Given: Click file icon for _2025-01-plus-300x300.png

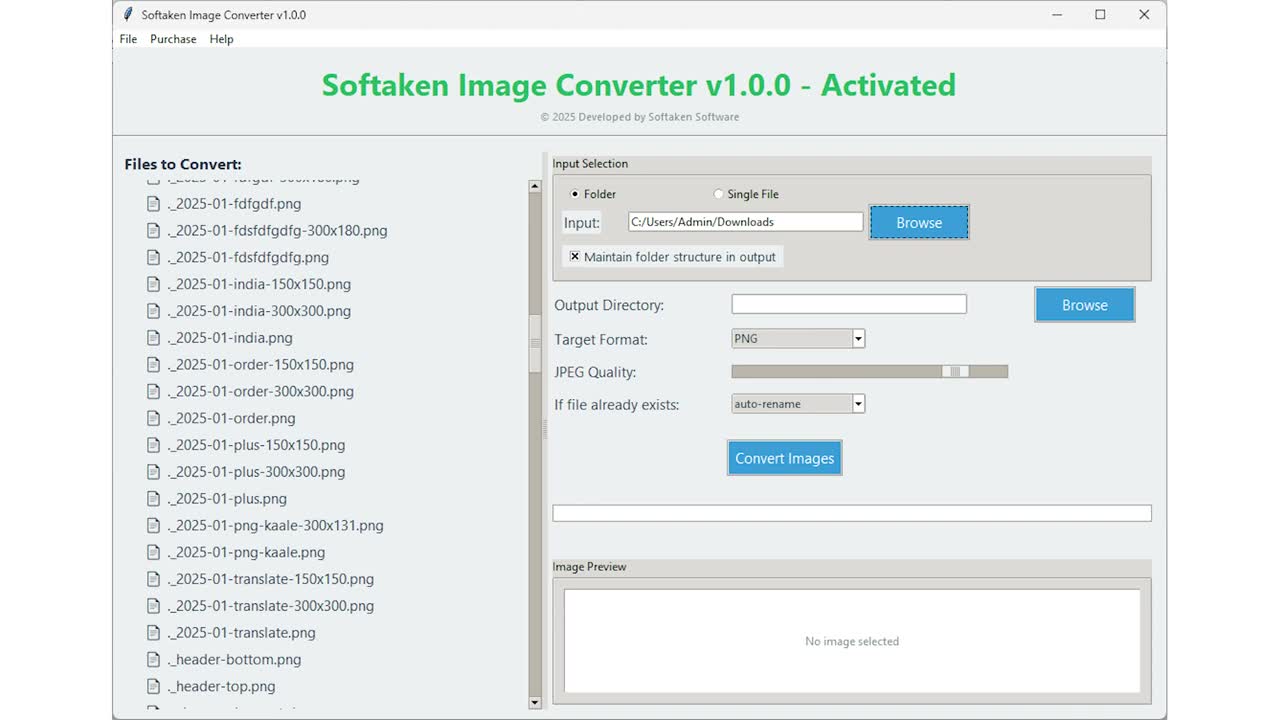Looking at the screenshot, I should pyautogui.click(x=153, y=472).
